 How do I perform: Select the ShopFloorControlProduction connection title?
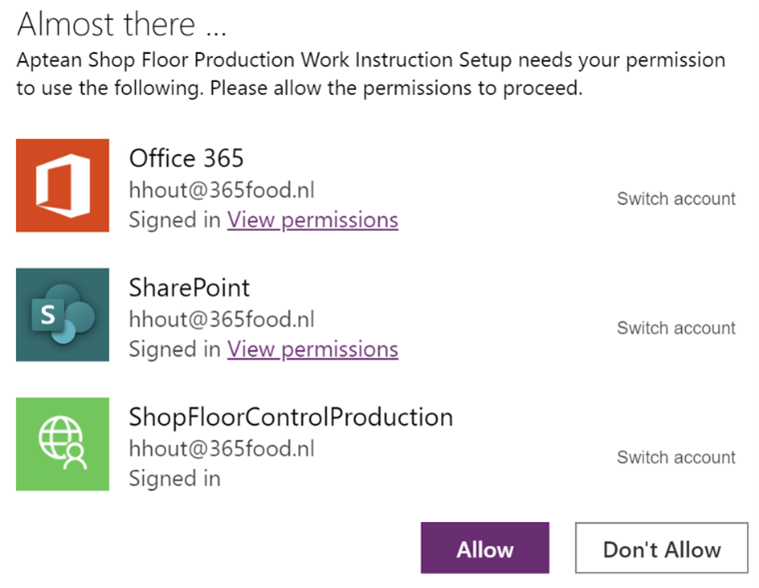click(x=291, y=417)
